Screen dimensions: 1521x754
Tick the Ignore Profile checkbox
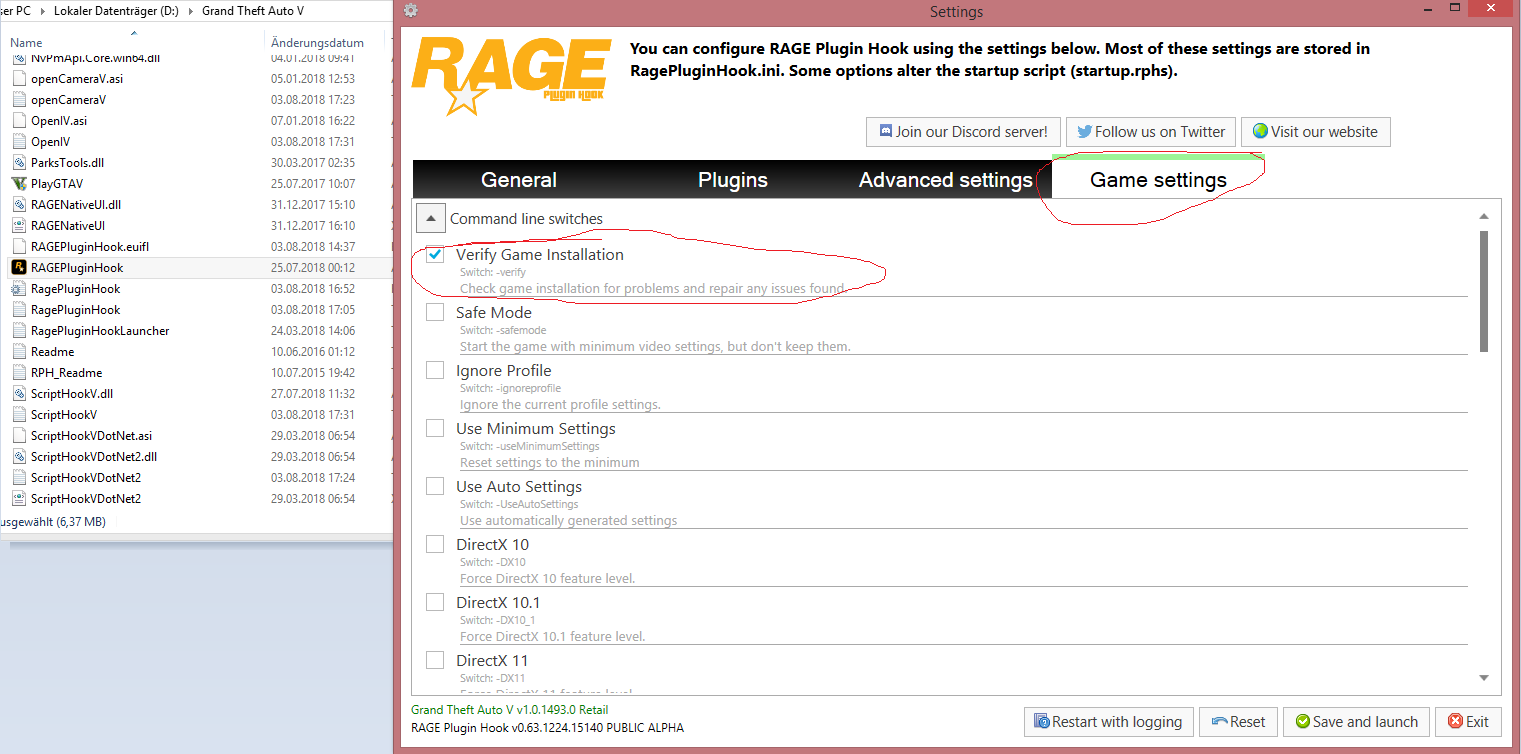pos(435,371)
